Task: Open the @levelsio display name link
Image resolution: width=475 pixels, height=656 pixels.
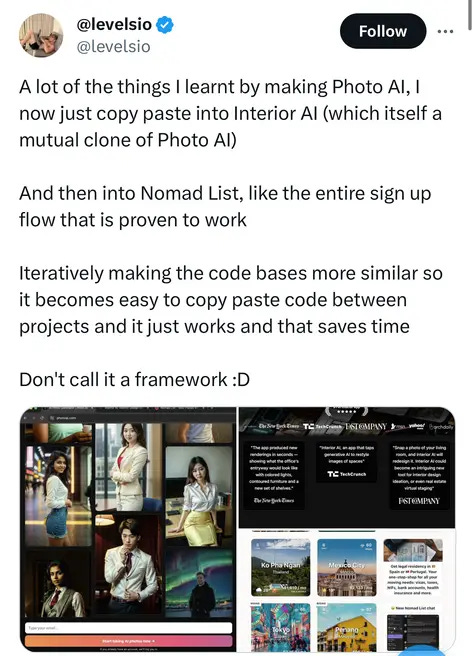Action: point(114,24)
